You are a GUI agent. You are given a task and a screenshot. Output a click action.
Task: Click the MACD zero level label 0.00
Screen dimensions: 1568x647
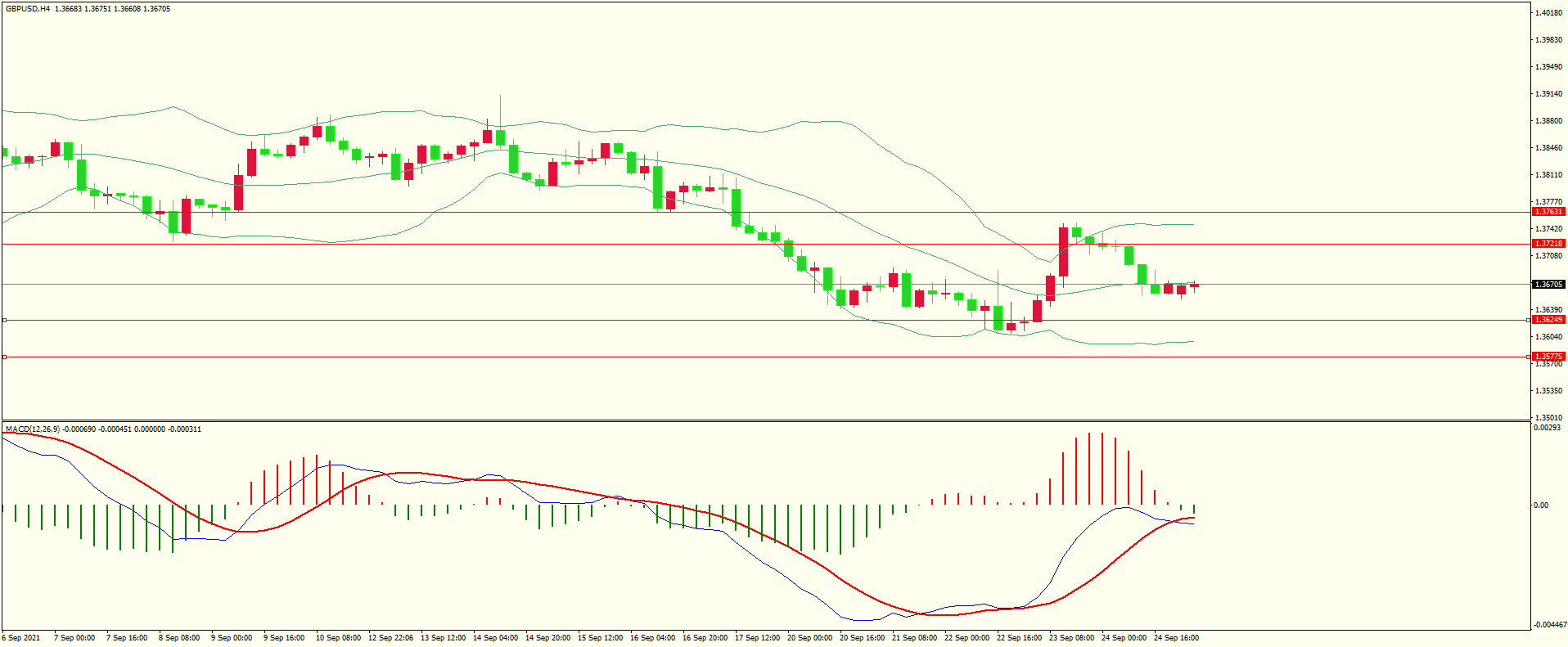pos(1541,505)
